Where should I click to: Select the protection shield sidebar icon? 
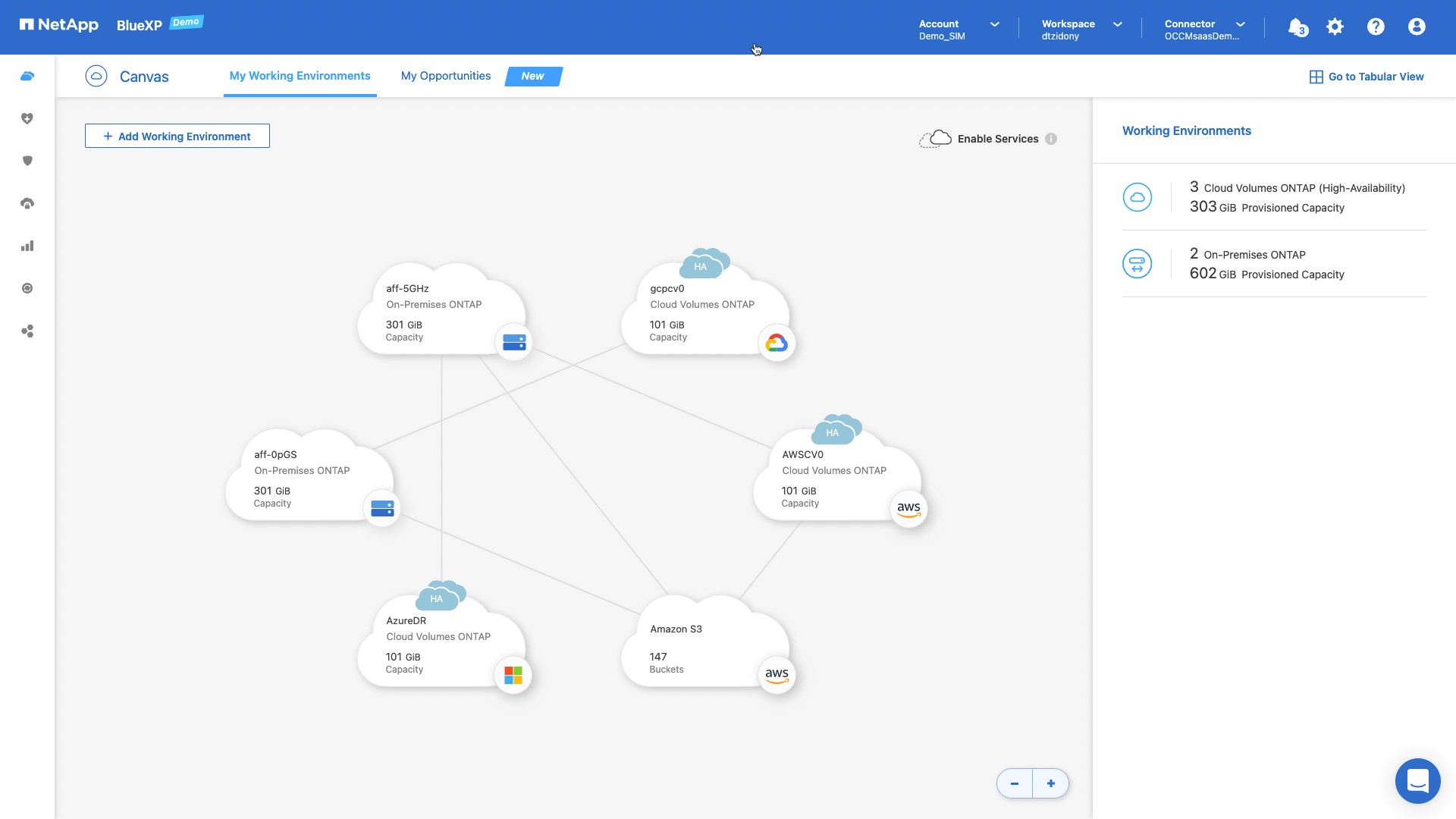(x=27, y=161)
